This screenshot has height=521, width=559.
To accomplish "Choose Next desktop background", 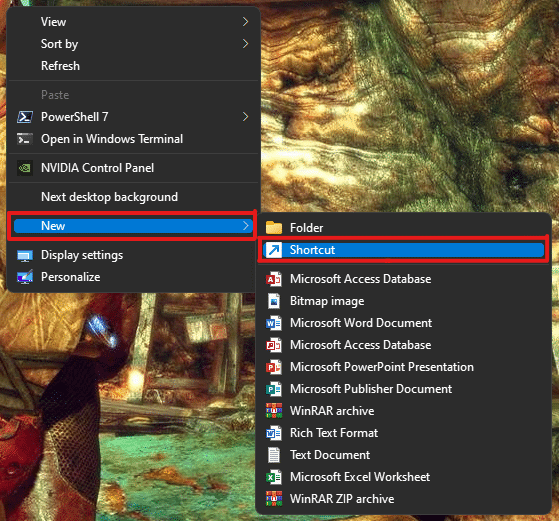I will click(x=133, y=197).
